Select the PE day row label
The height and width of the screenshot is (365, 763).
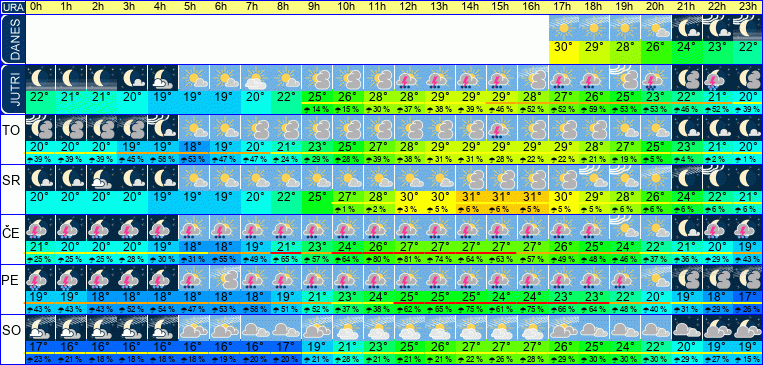pyautogui.click(x=12, y=281)
